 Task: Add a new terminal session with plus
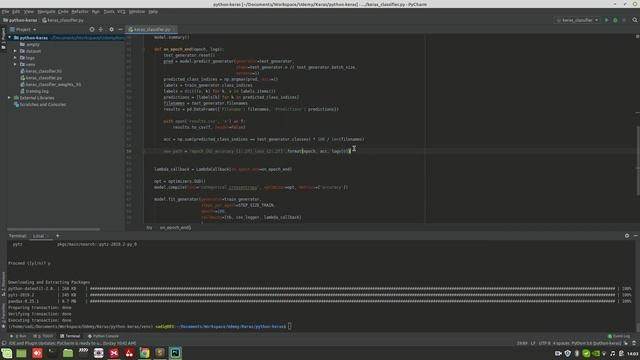click(58, 236)
